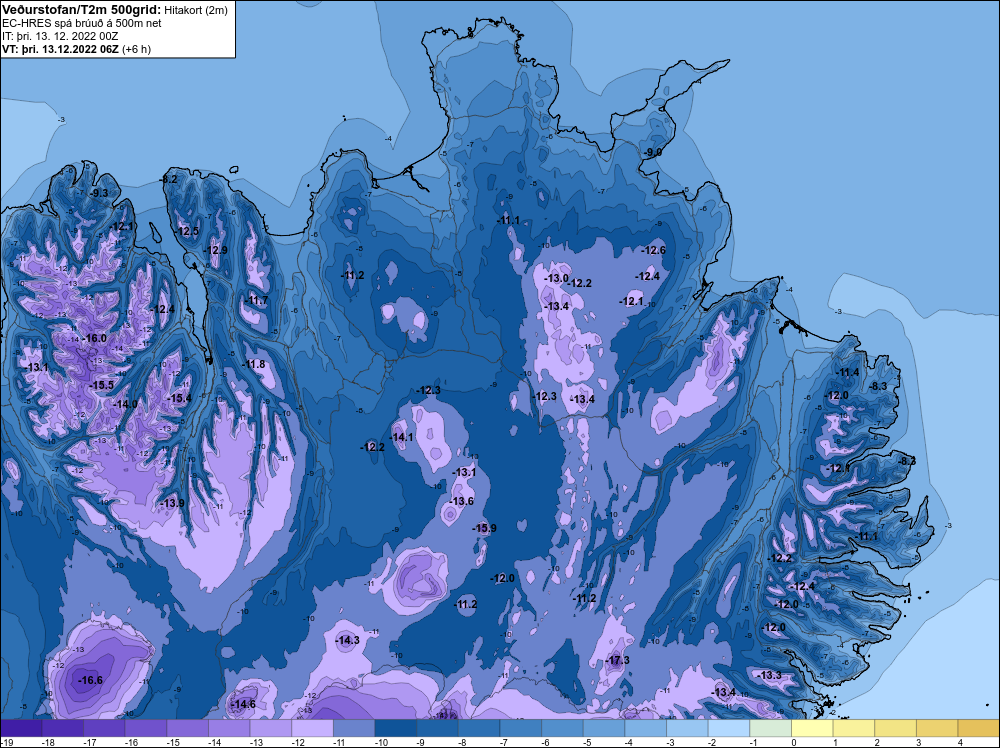Pick the -14.3 temperature label
The width and height of the screenshot is (1000, 748).
click(348, 640)
